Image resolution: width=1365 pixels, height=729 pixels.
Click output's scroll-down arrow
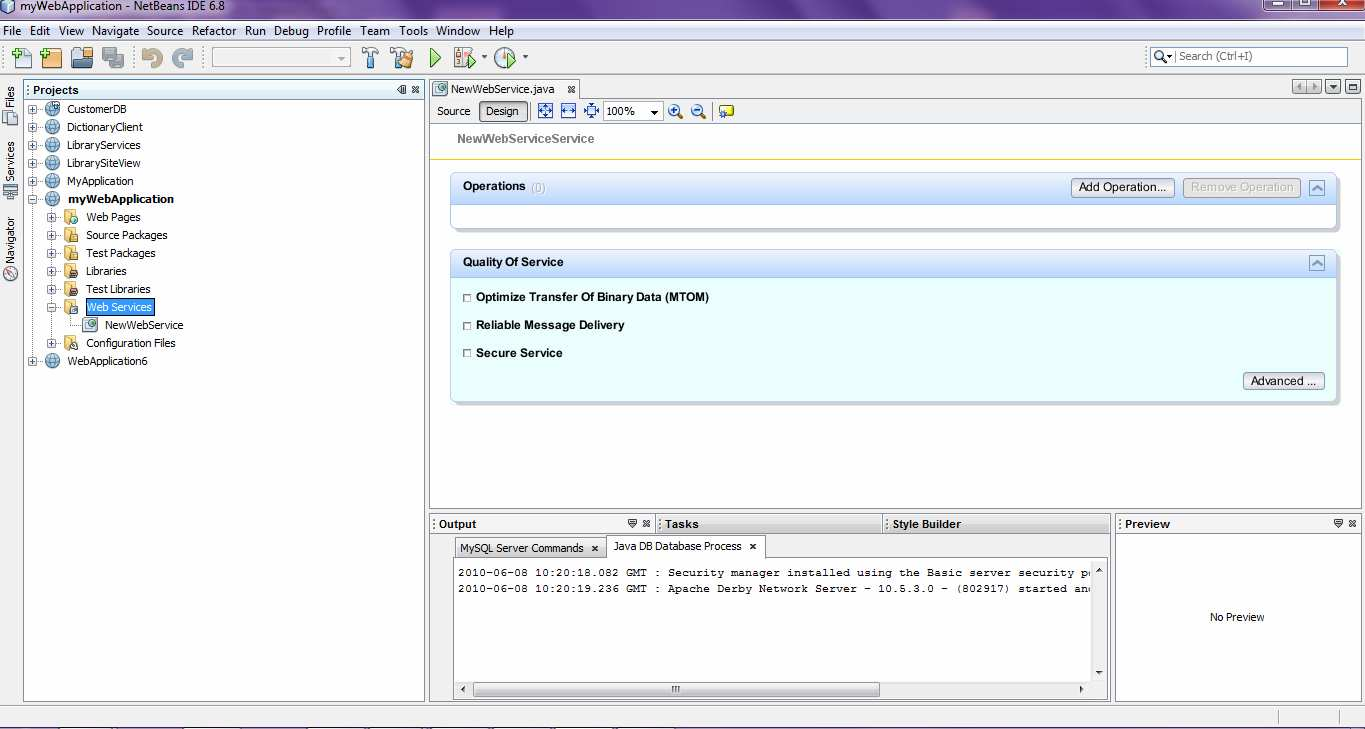1099,673
